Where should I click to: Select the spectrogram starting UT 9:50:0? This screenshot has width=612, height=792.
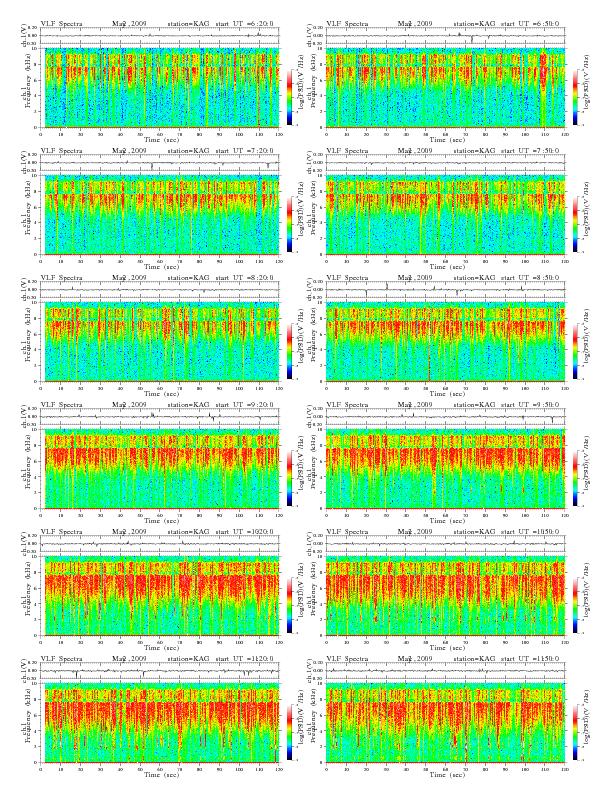pos(445,469)
